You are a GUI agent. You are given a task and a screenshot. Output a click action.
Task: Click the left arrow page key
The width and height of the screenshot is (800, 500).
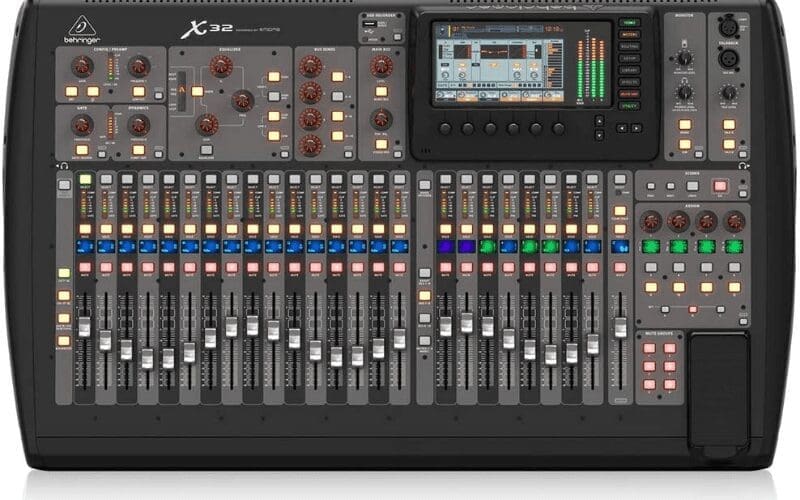point(621,128)
